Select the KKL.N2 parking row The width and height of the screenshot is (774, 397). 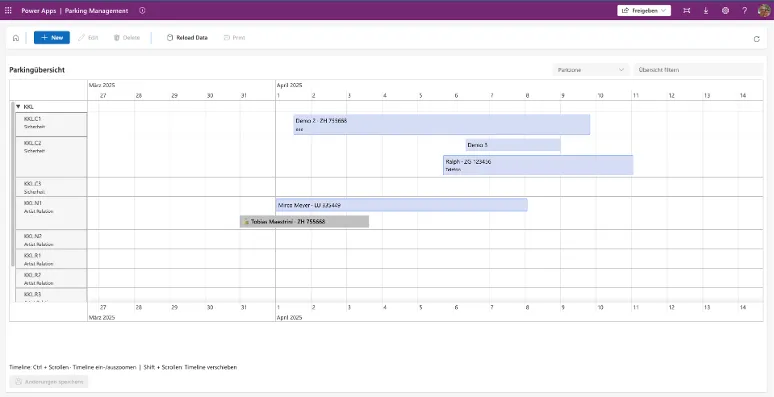click(51, 239)
